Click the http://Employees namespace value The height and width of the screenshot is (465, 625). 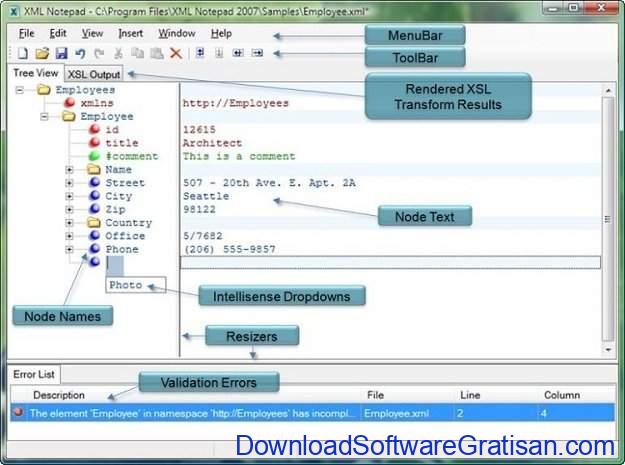(x=236, y=103)
